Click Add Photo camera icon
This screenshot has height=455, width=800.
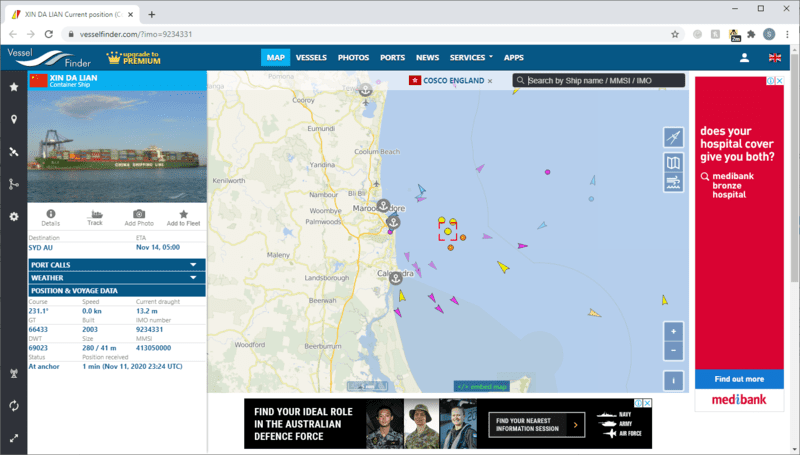tap(139, 218)
